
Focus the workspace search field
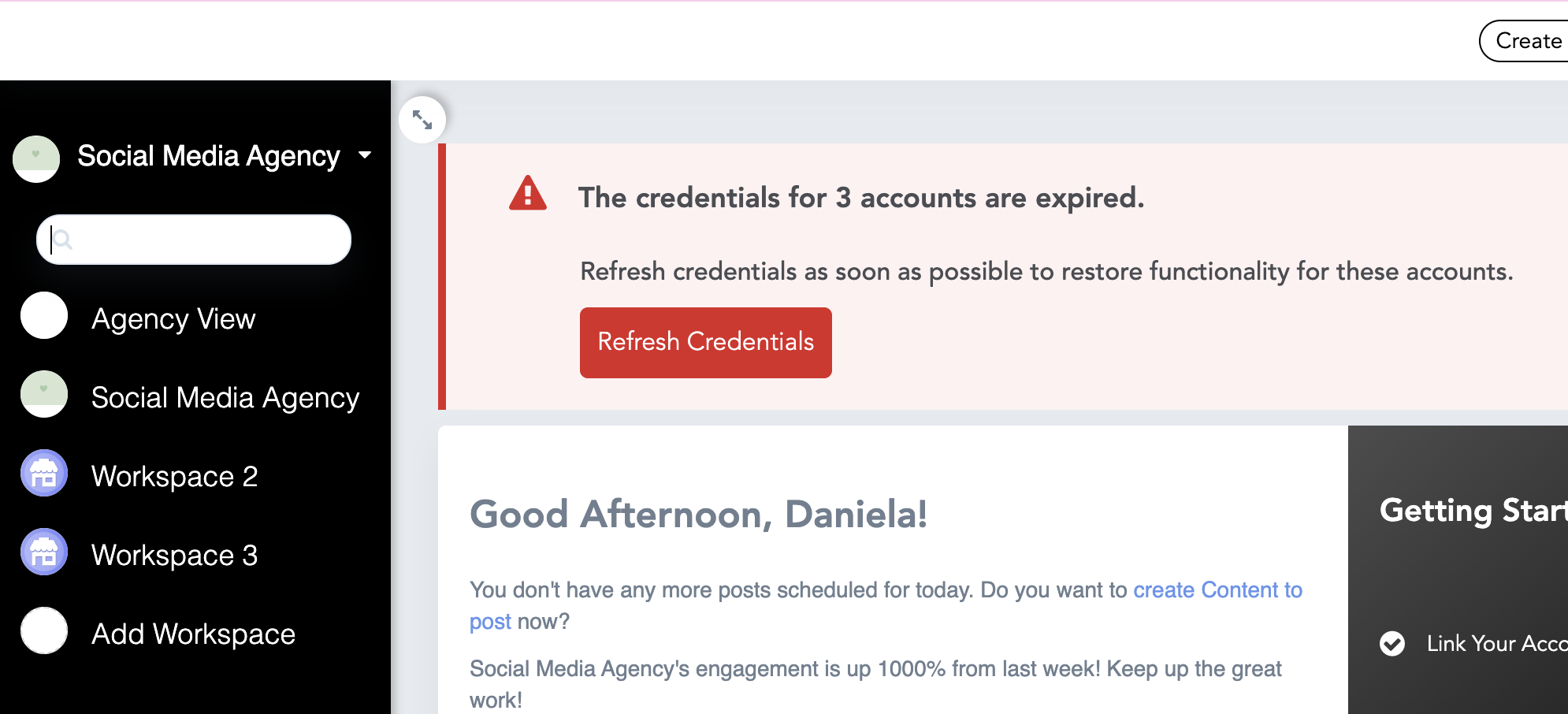tap(205, 240)
